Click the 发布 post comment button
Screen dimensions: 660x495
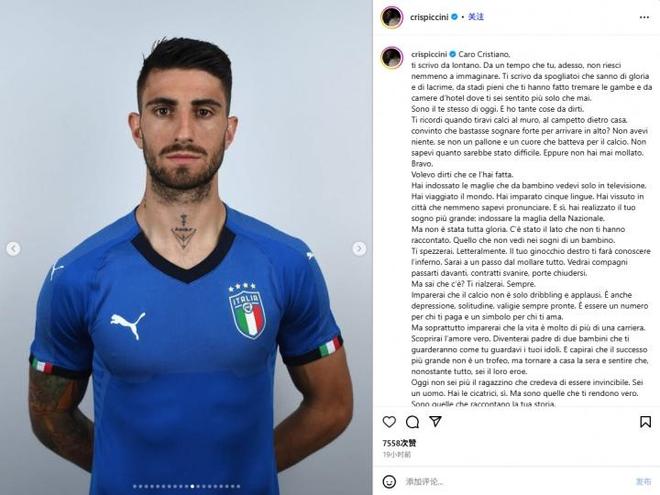pos(643,481)
